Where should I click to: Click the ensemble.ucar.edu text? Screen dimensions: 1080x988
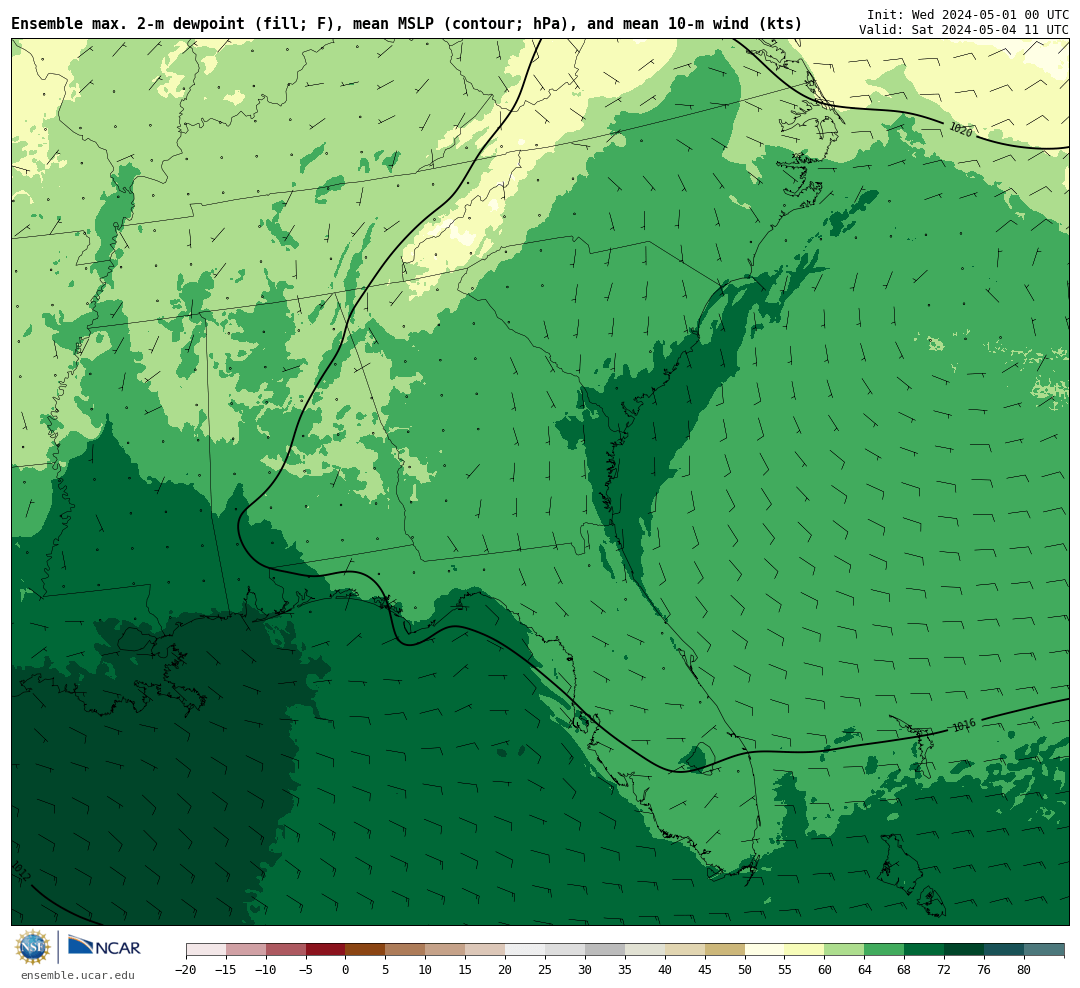click(x=78, y=975)
